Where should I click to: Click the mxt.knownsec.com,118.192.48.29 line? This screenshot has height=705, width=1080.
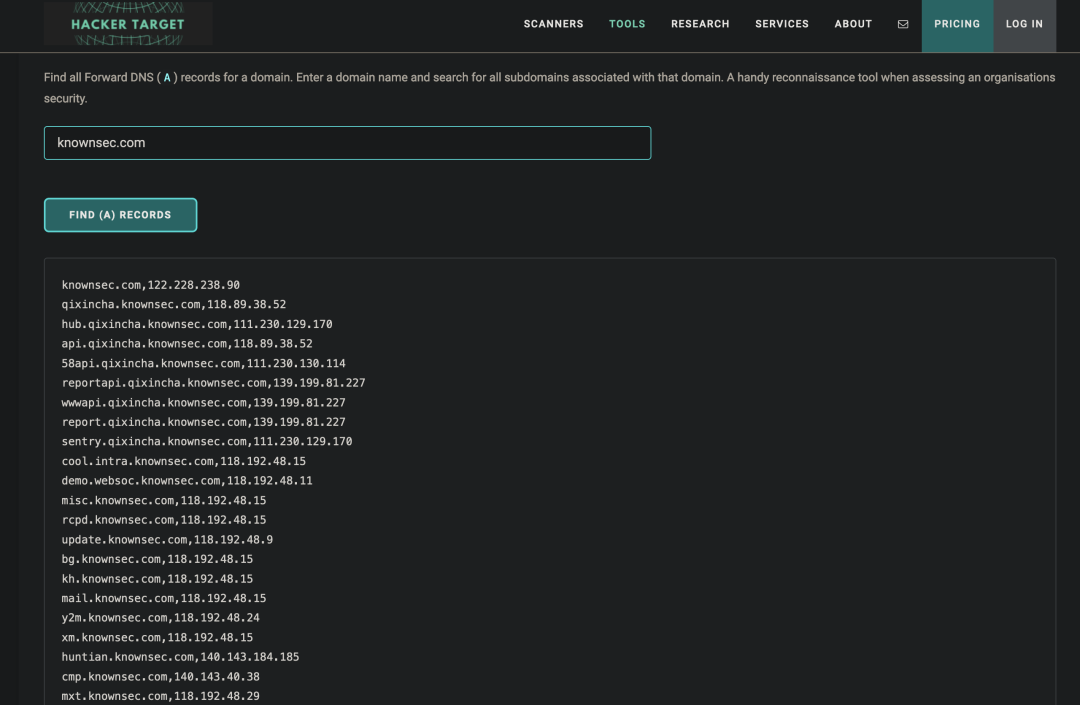tap(160, 696)
